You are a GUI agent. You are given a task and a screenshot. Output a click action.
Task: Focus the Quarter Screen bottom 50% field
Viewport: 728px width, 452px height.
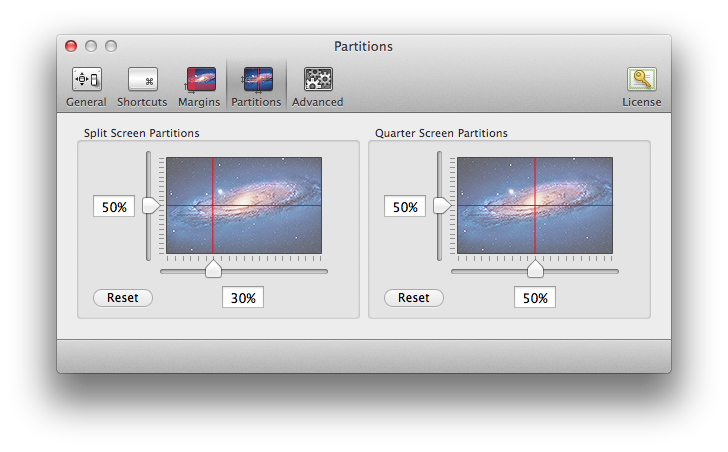point(535,298)
